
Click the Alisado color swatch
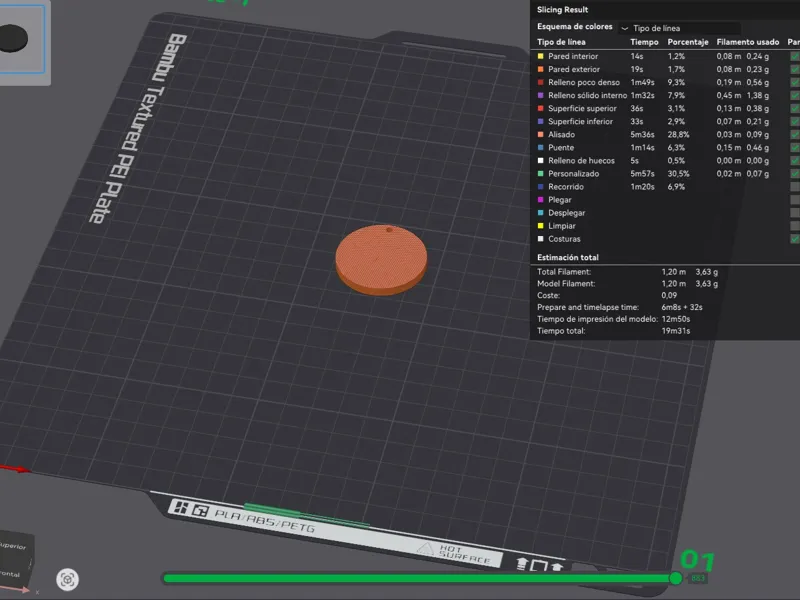(x=540, y=134)
